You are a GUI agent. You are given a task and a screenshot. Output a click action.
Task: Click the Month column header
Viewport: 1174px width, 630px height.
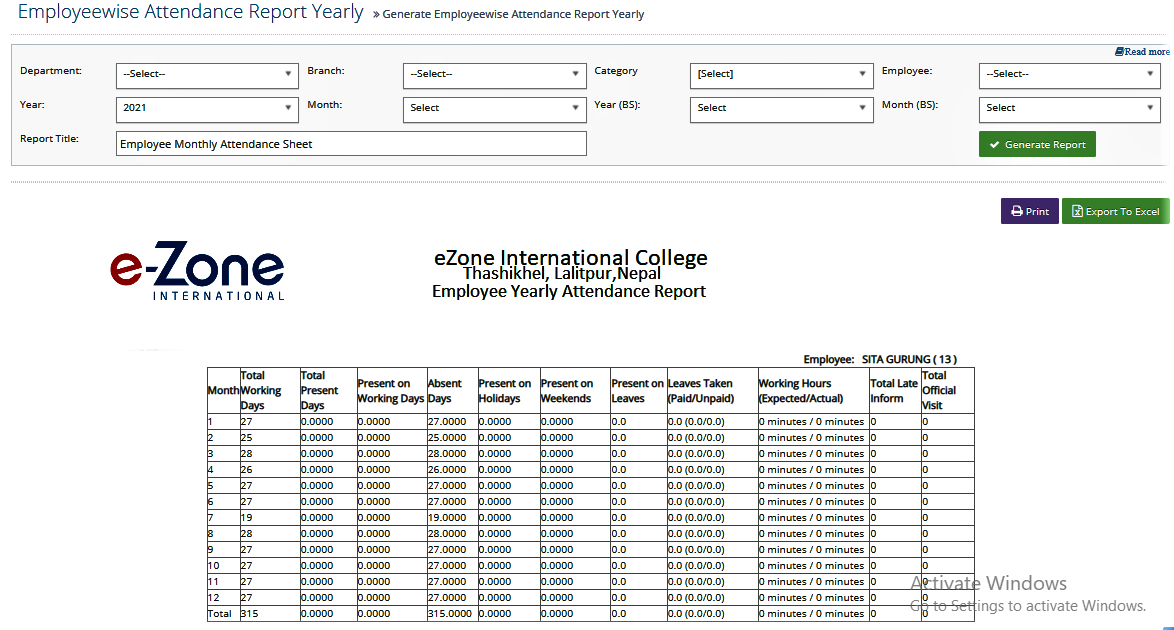pos(223,390)
